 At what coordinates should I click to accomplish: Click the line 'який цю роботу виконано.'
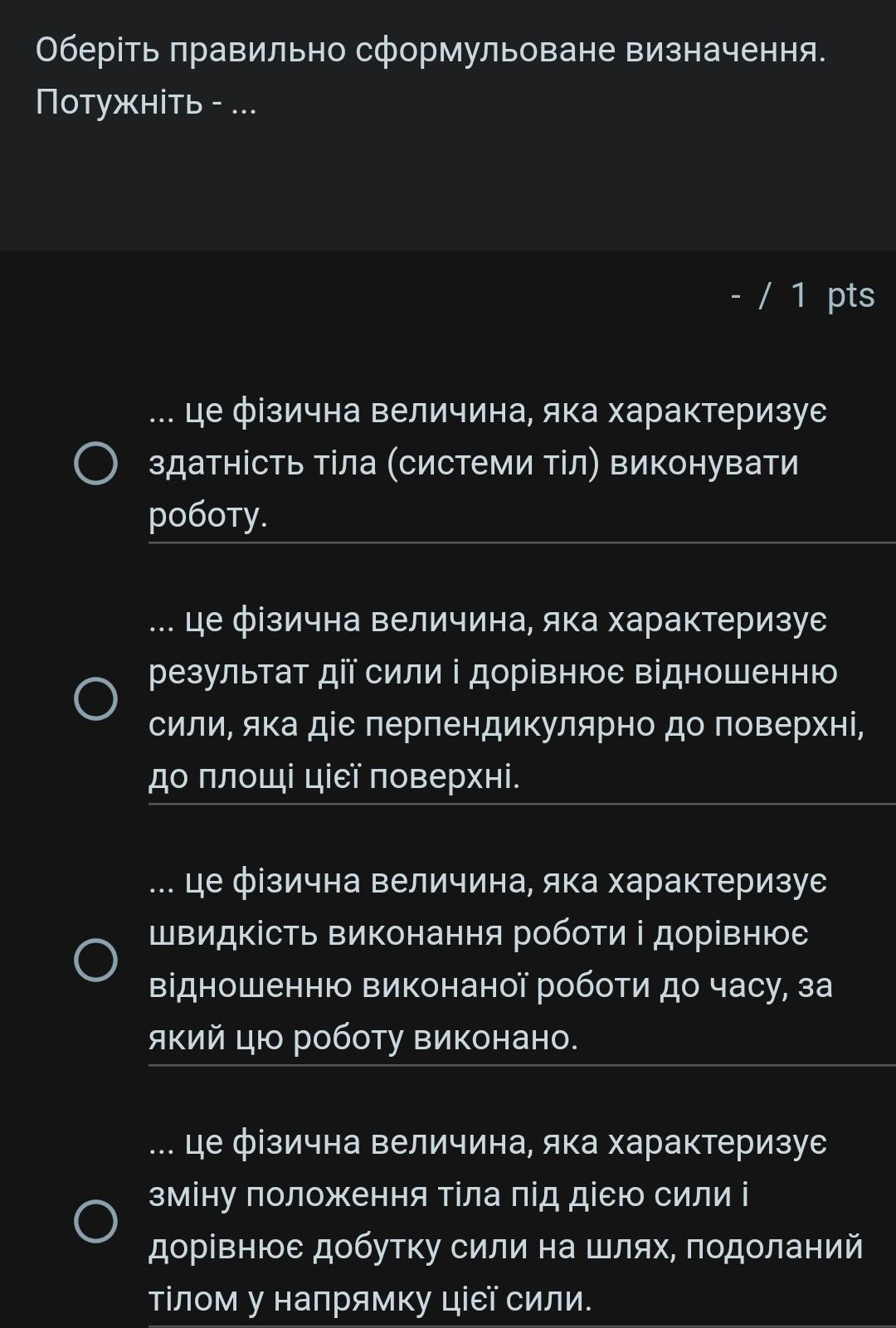point(363,1038)
